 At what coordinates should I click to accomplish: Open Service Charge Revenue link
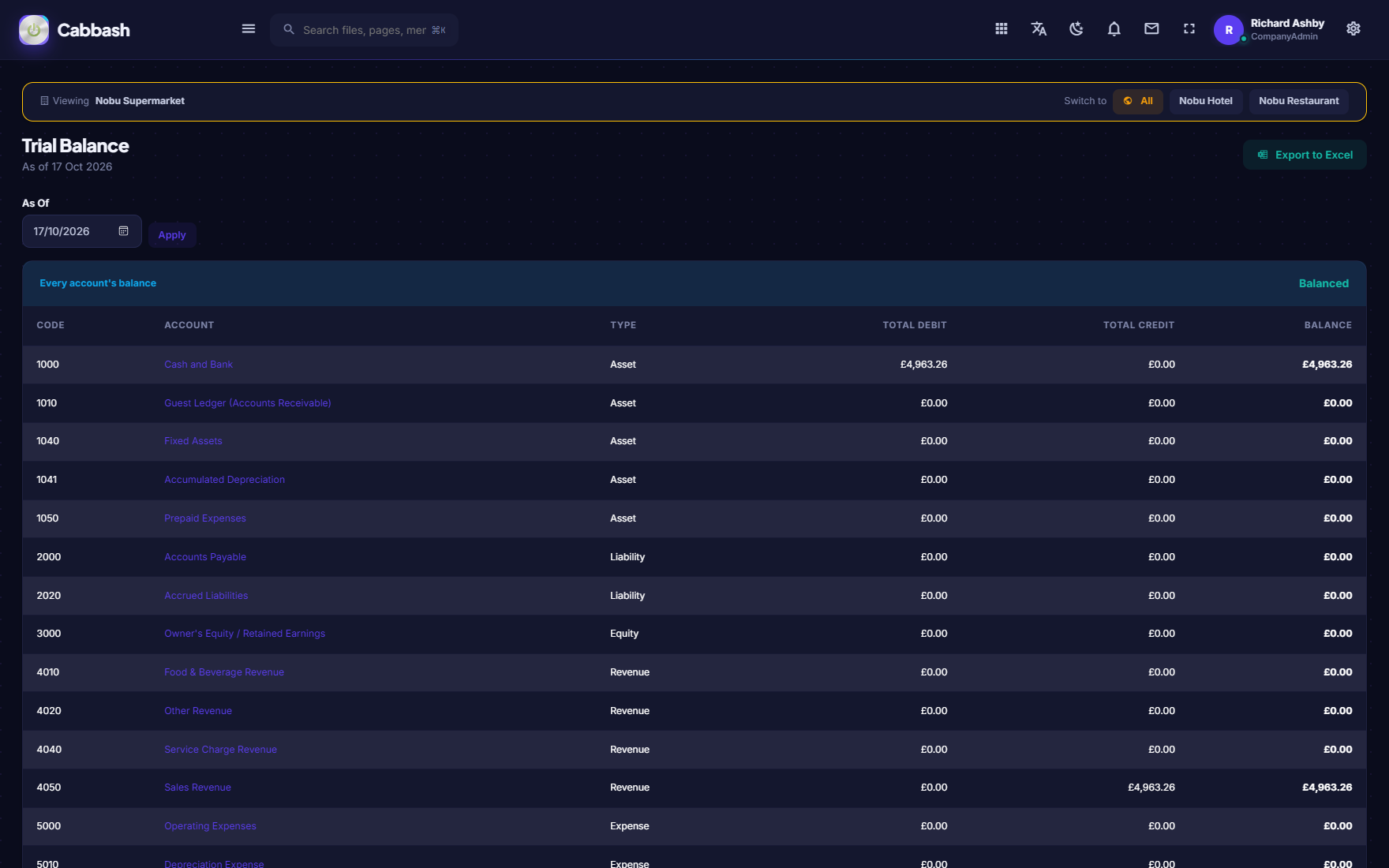click(x=221, y=750)
